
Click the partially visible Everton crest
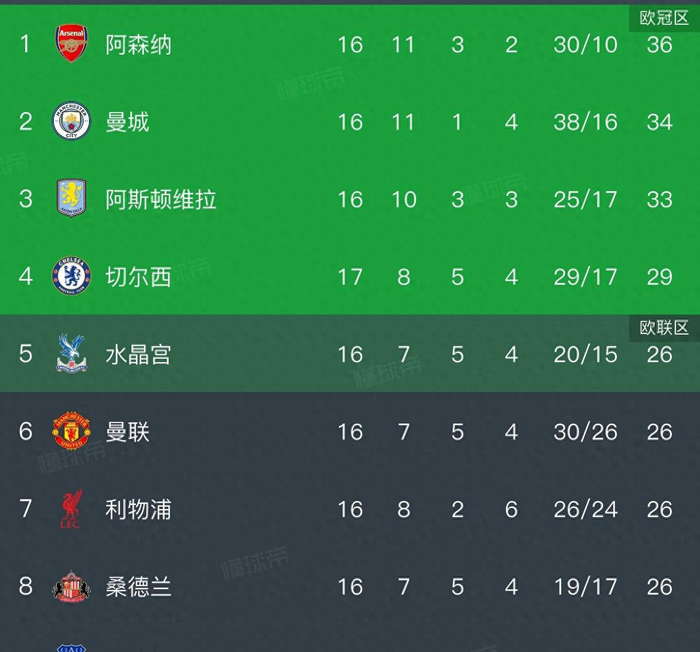pyautogui.click(x=71, y=646)
